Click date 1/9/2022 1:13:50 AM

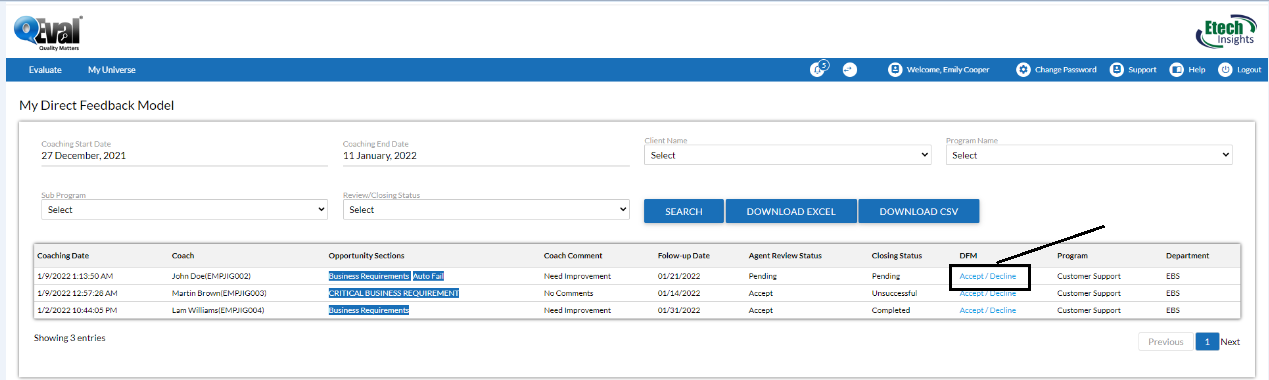tap(76, 276)
